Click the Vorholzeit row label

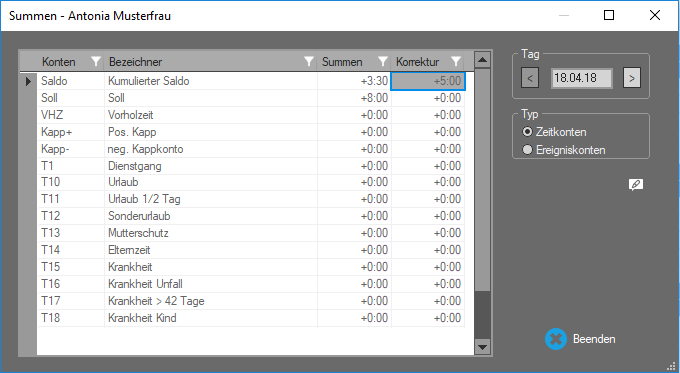[x=131, y=115]
